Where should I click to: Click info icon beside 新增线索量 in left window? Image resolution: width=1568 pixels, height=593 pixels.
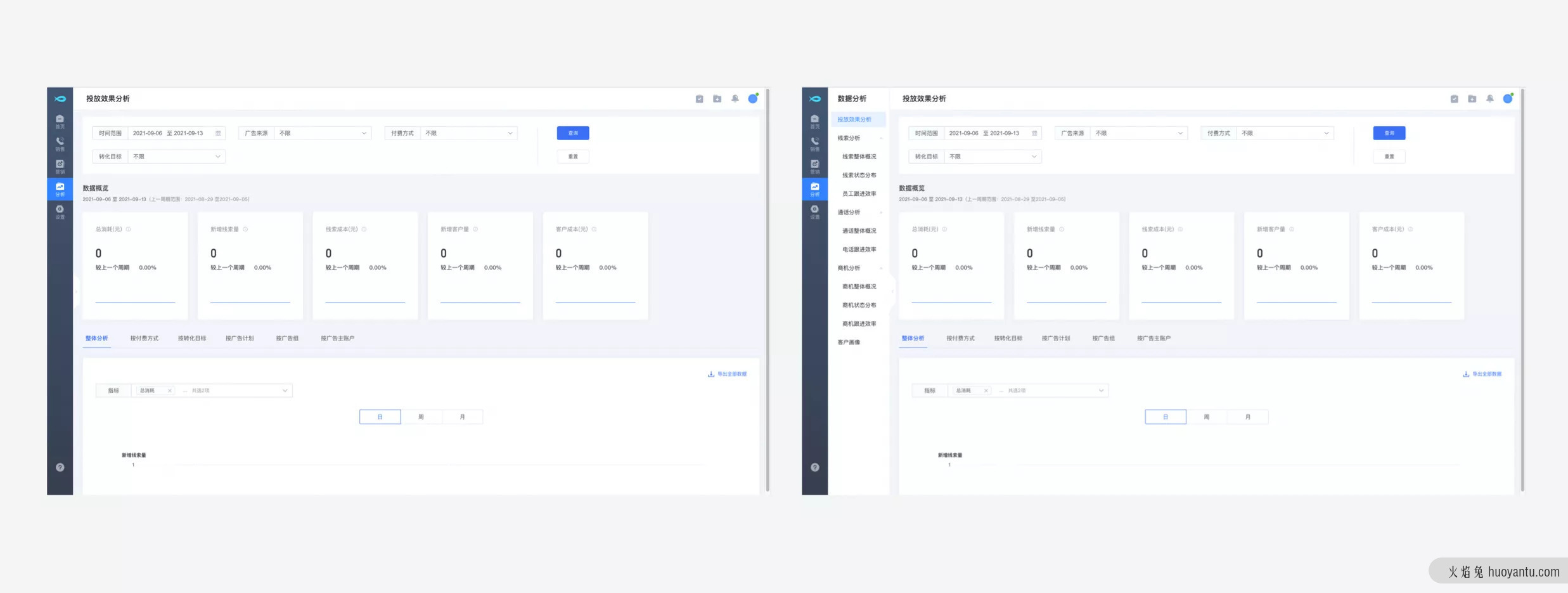245,230
